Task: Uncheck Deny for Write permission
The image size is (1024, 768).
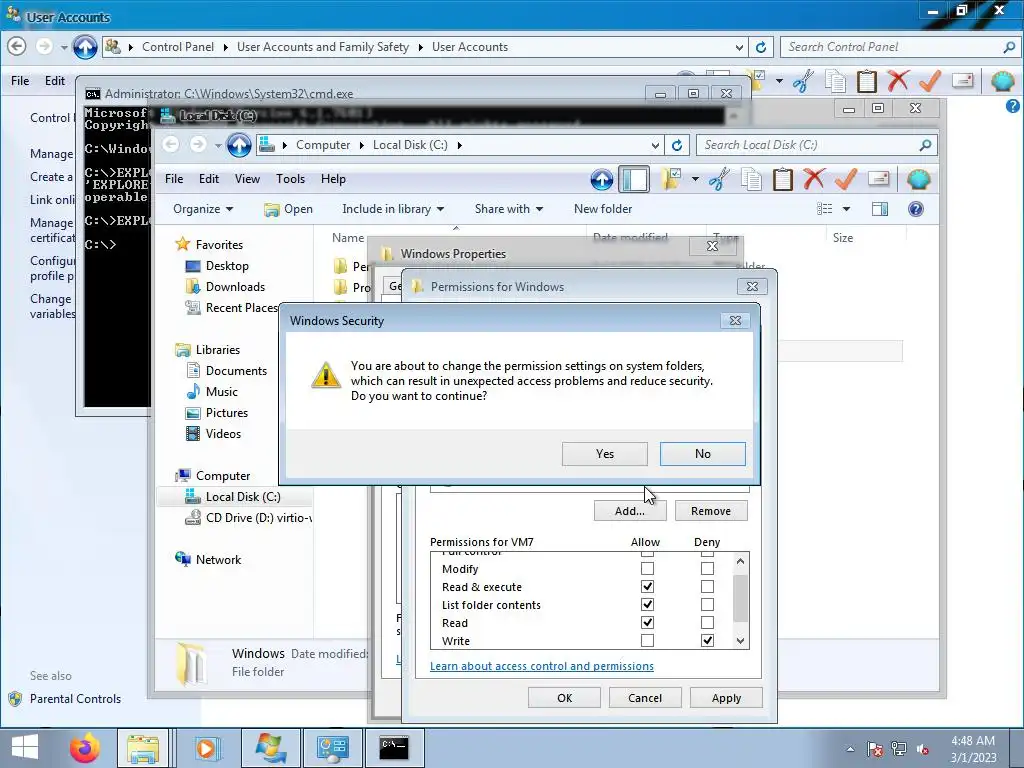Action: (x=707, y=641)
